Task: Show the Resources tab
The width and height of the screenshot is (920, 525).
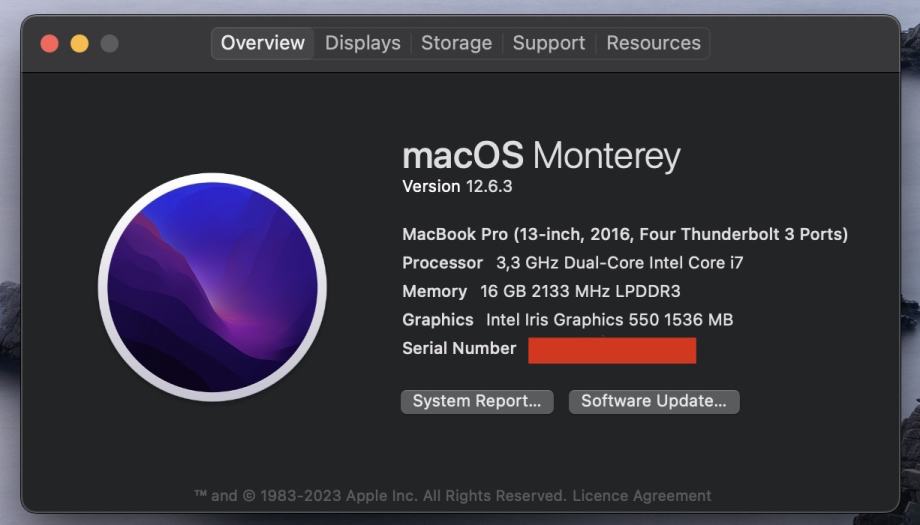Action: point(654,43)
